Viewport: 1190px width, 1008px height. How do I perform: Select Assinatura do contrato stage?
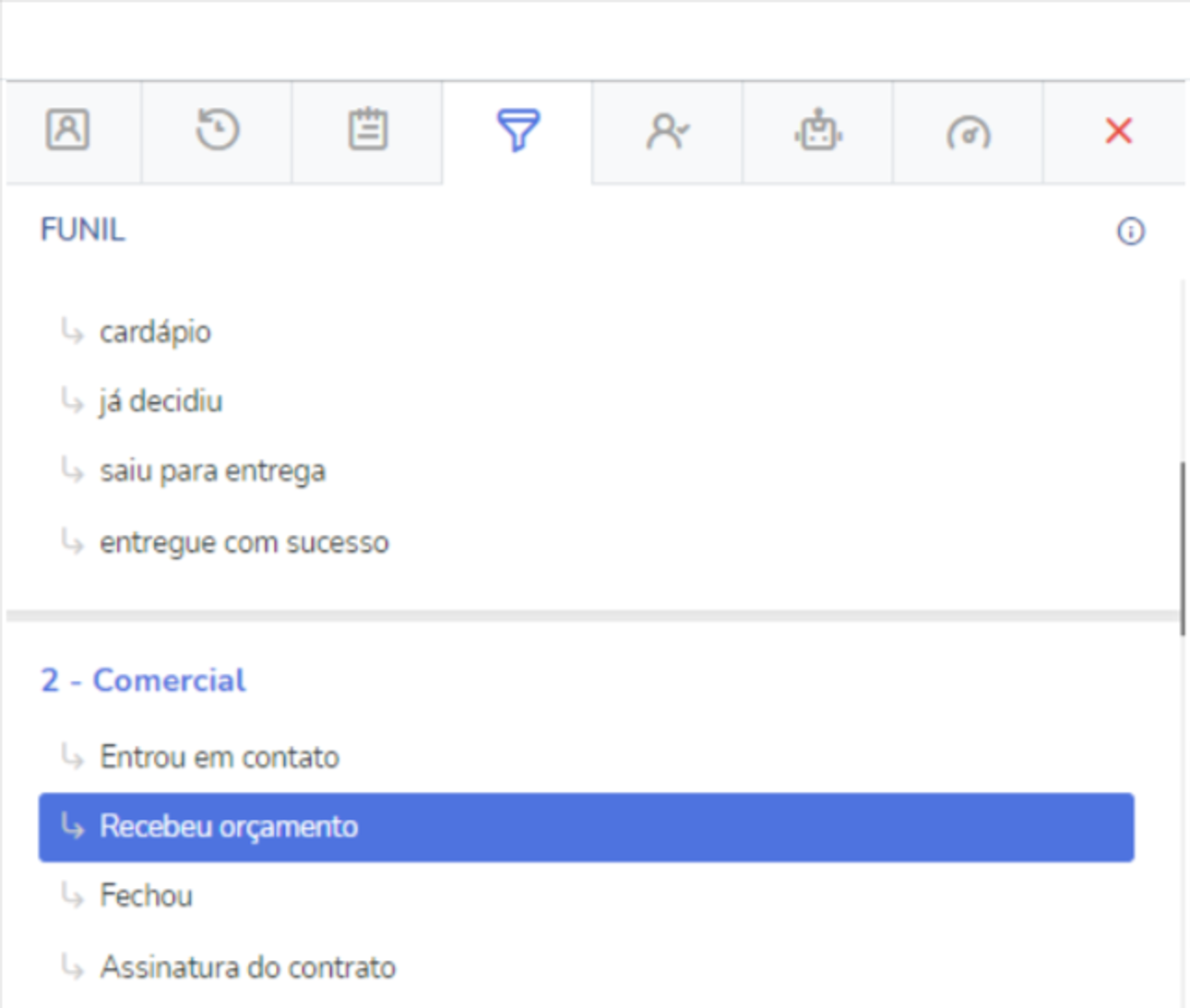pyautogui.click(x=247, y=967)
